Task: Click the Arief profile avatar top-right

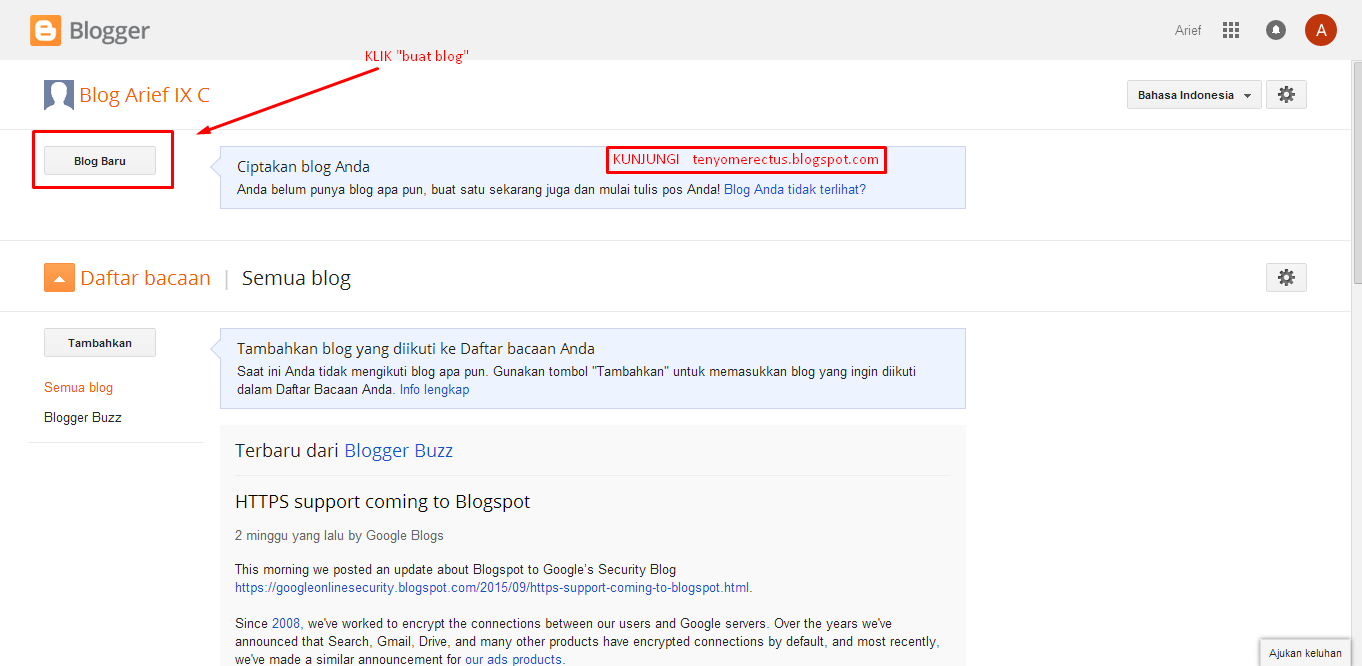Action: (x=1321, y=30)
